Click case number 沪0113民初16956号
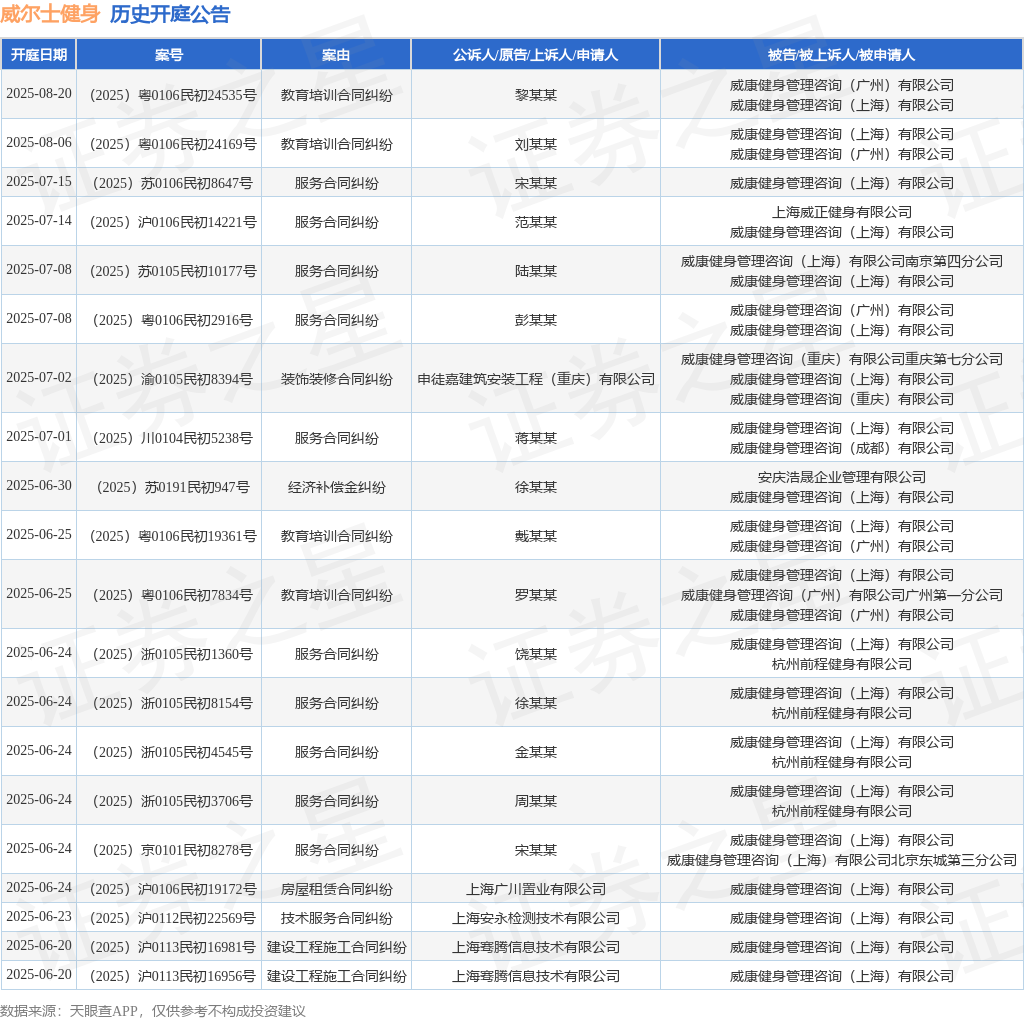The height and width of the screenshot is (1020, 1024). coord(173,976)
